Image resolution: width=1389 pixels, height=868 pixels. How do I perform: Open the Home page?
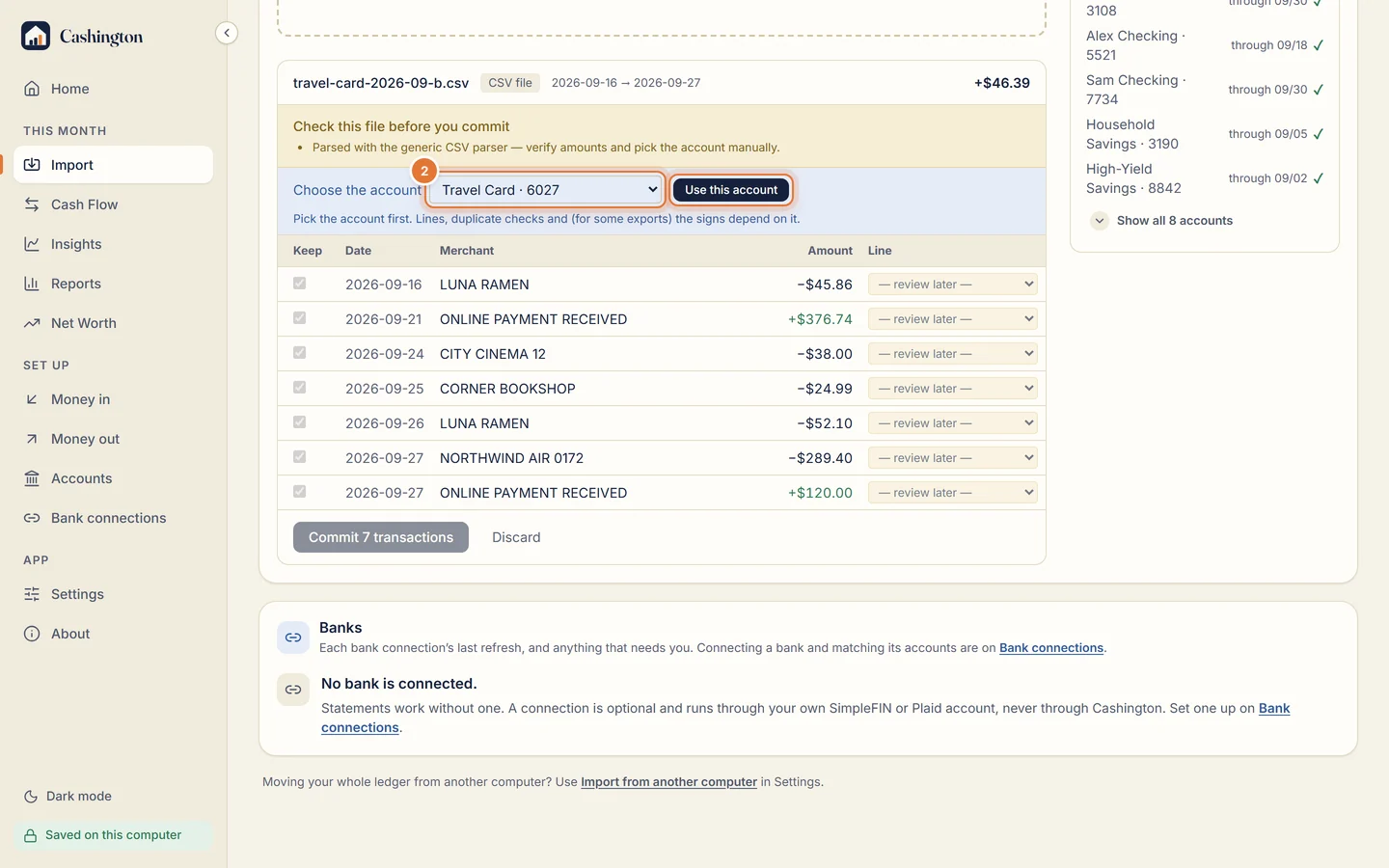click(x=114, y=89)
